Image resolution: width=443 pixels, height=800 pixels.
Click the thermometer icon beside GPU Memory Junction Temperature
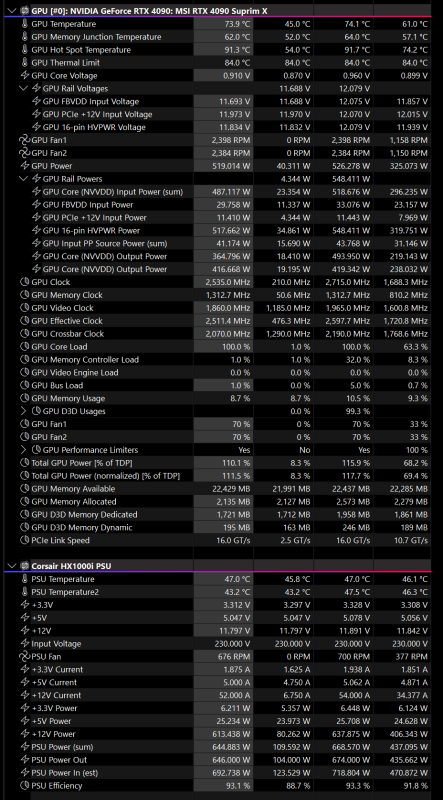[x=25, y=37]
